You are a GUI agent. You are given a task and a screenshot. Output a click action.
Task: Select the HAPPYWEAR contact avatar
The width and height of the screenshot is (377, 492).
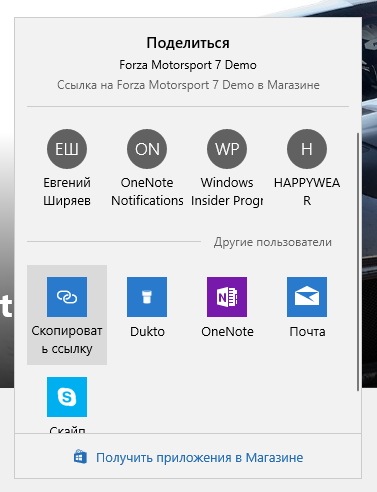pyautogui.click(x=307, y=149)
